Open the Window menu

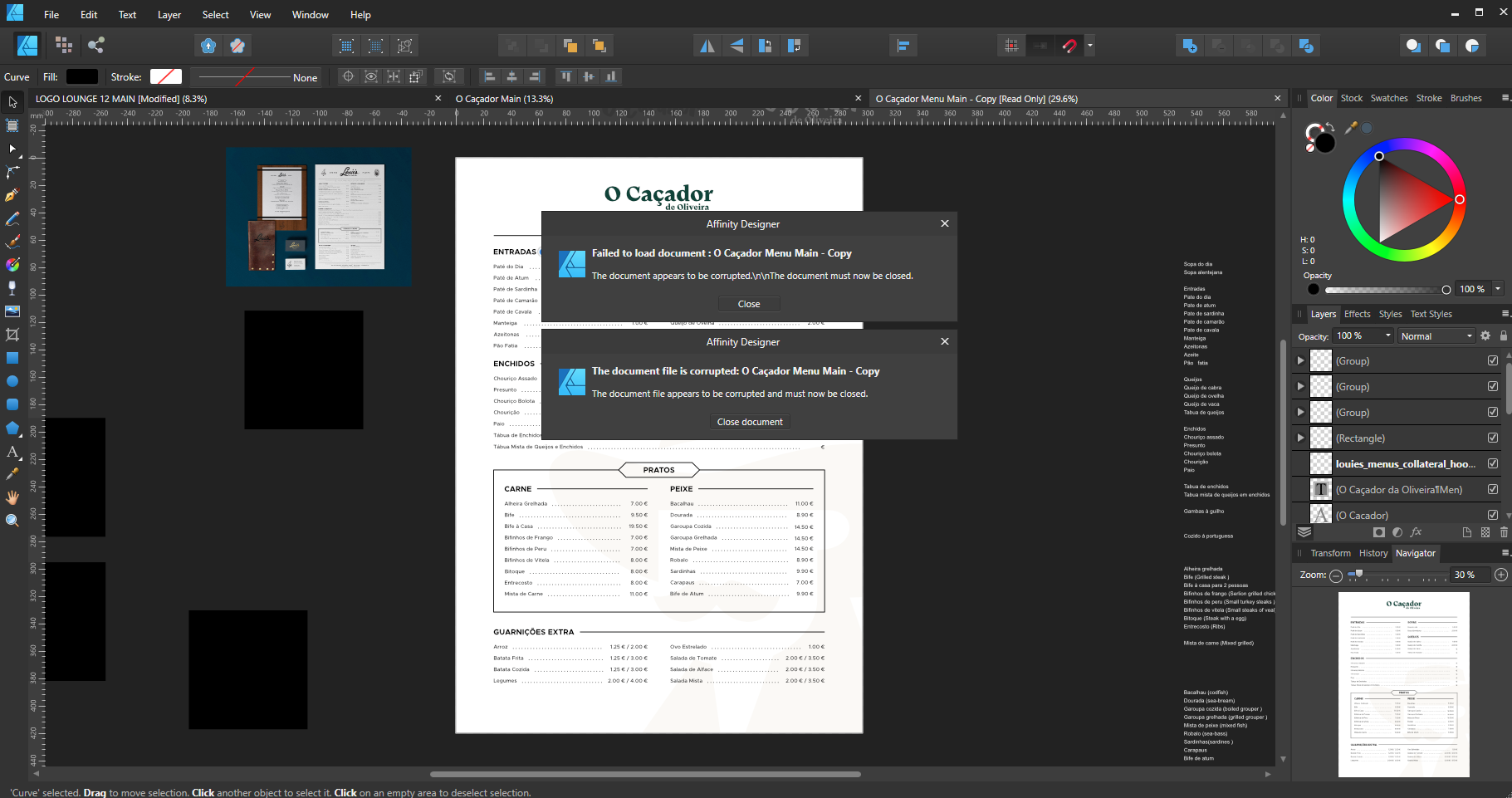(311, 15)
